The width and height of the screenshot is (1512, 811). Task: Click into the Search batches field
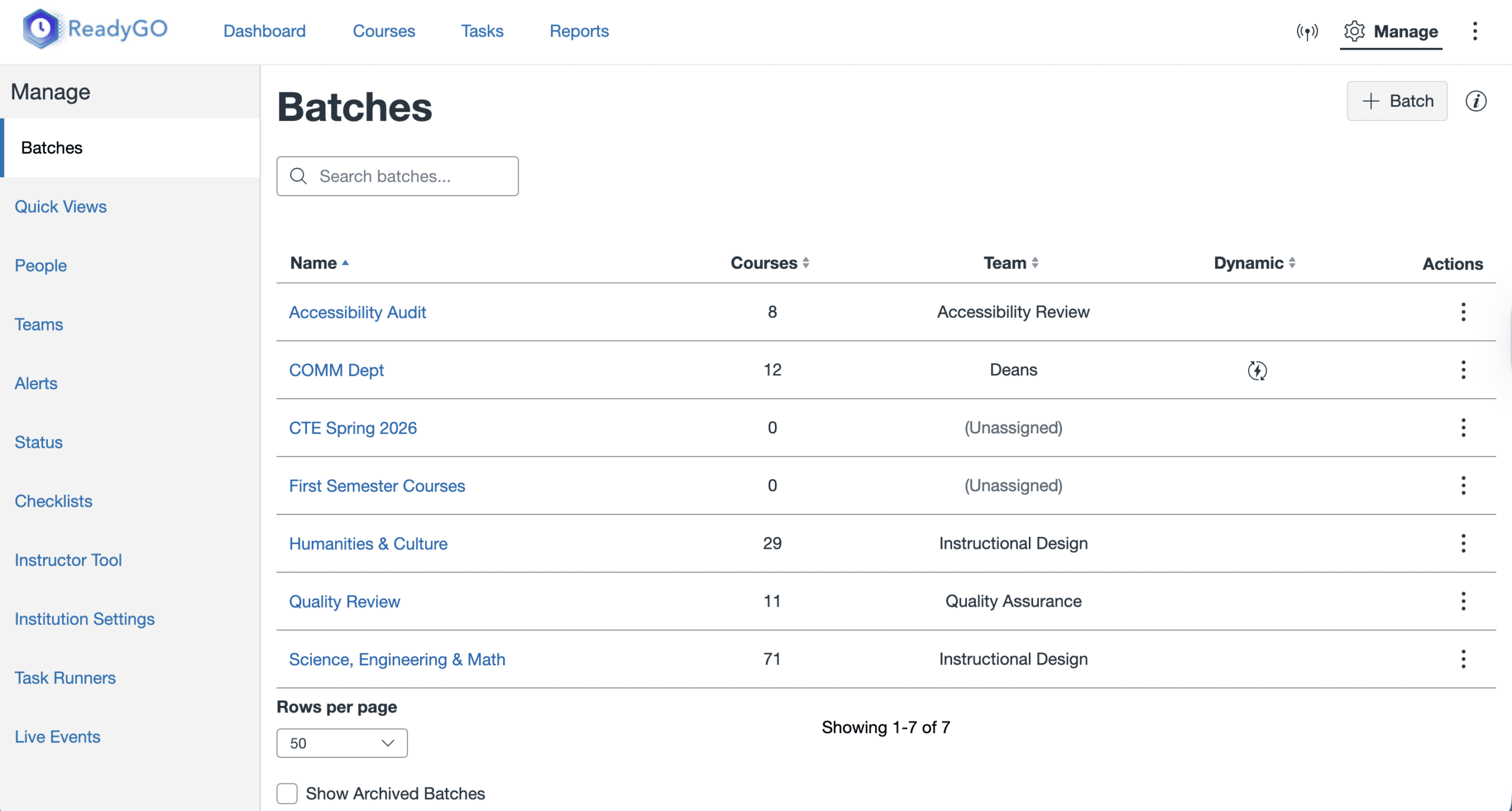pos(408,176)
